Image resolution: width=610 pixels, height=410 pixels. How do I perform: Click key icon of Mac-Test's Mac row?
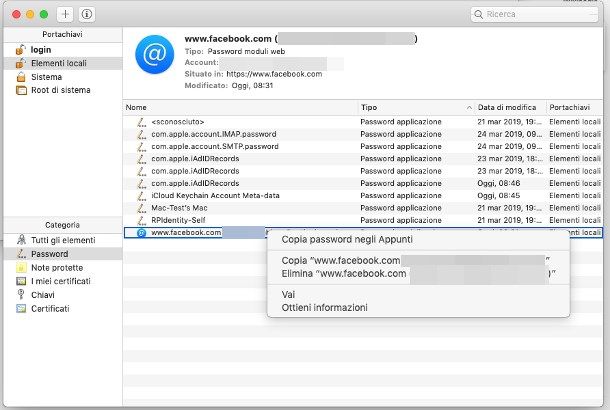coord(142,208)
